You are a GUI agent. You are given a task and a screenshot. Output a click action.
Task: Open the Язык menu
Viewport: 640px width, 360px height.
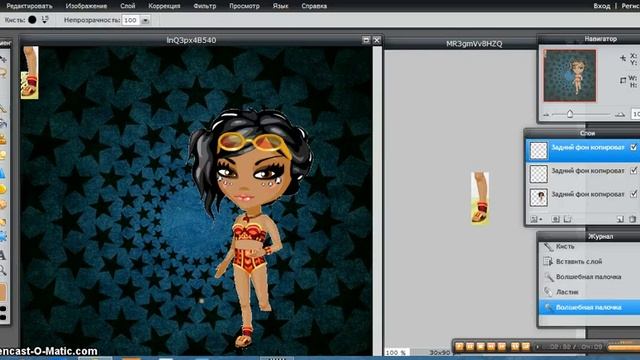click(280, 6)
